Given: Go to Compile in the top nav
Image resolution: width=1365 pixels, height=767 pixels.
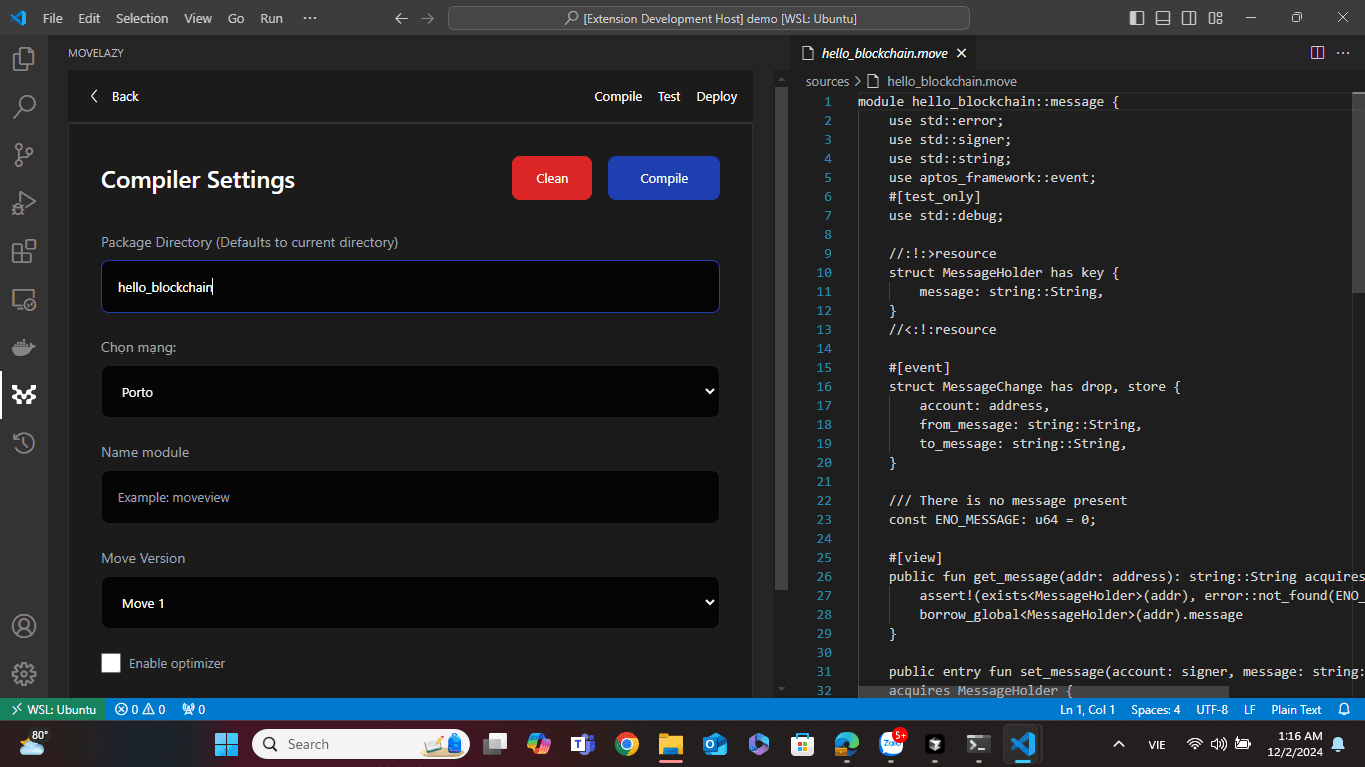Looking at the screenshot, I should tap(618, 97).
